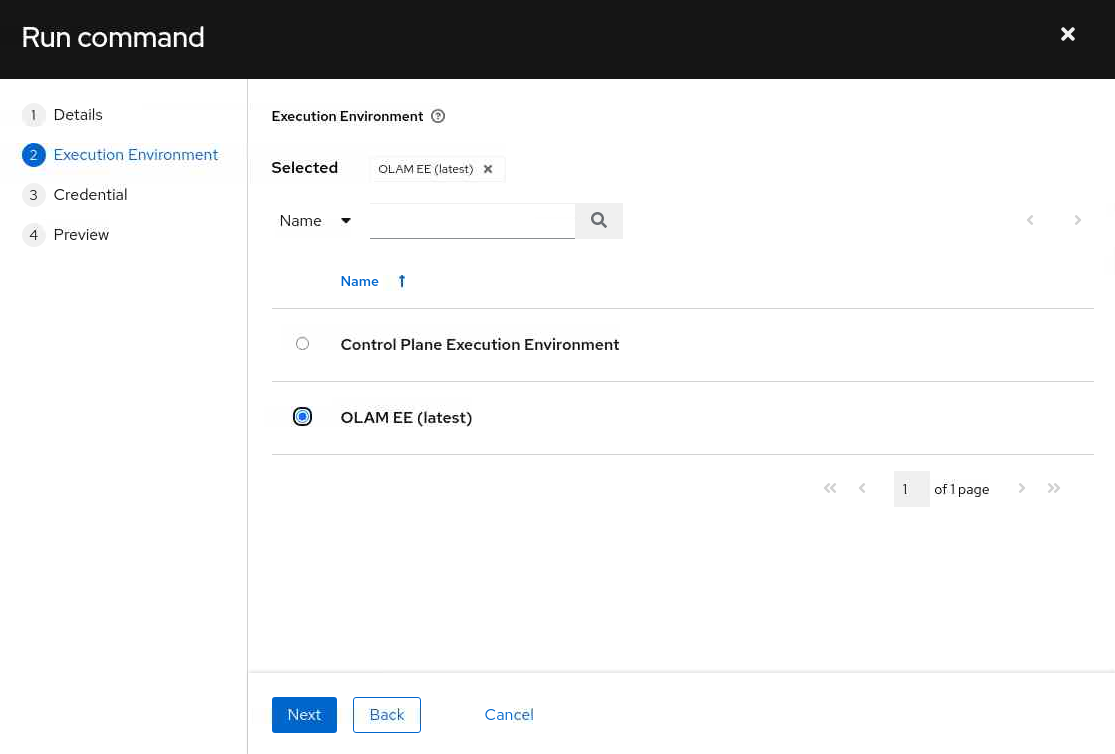Open the Execution Environment help icon
1115x754 pixels.
click(x=438, y=116)
